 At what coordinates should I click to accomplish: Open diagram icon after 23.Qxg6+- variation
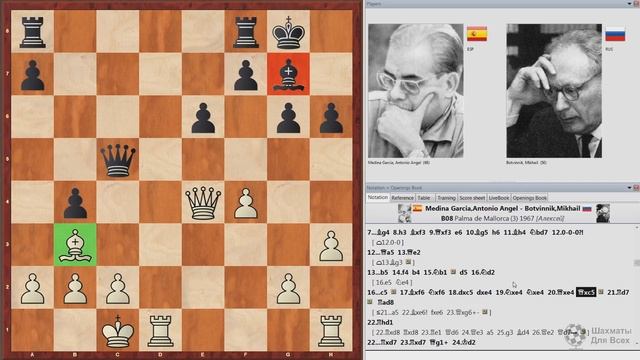point(484,312)
